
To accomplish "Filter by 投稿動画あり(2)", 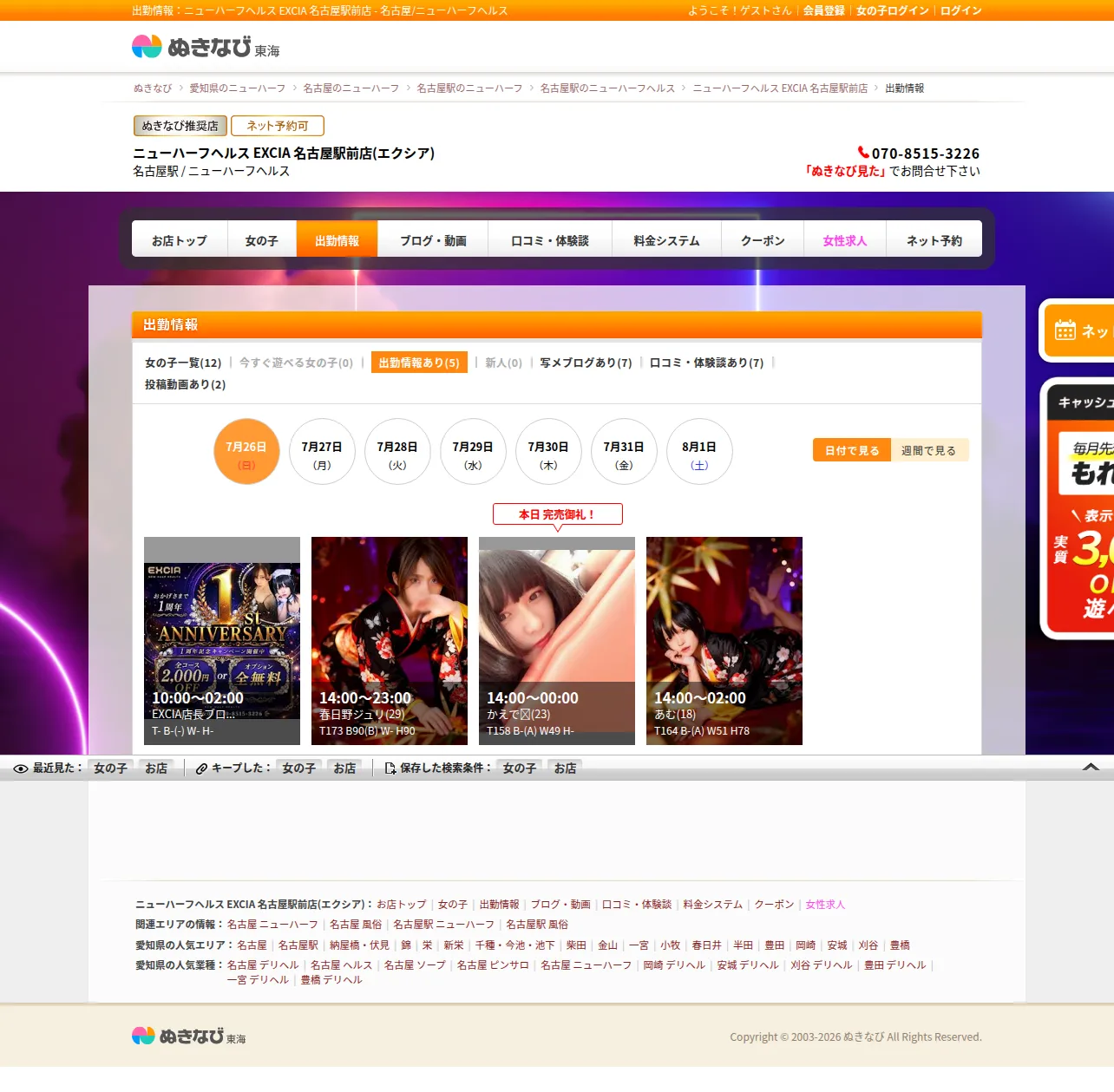I will (185, 384).
